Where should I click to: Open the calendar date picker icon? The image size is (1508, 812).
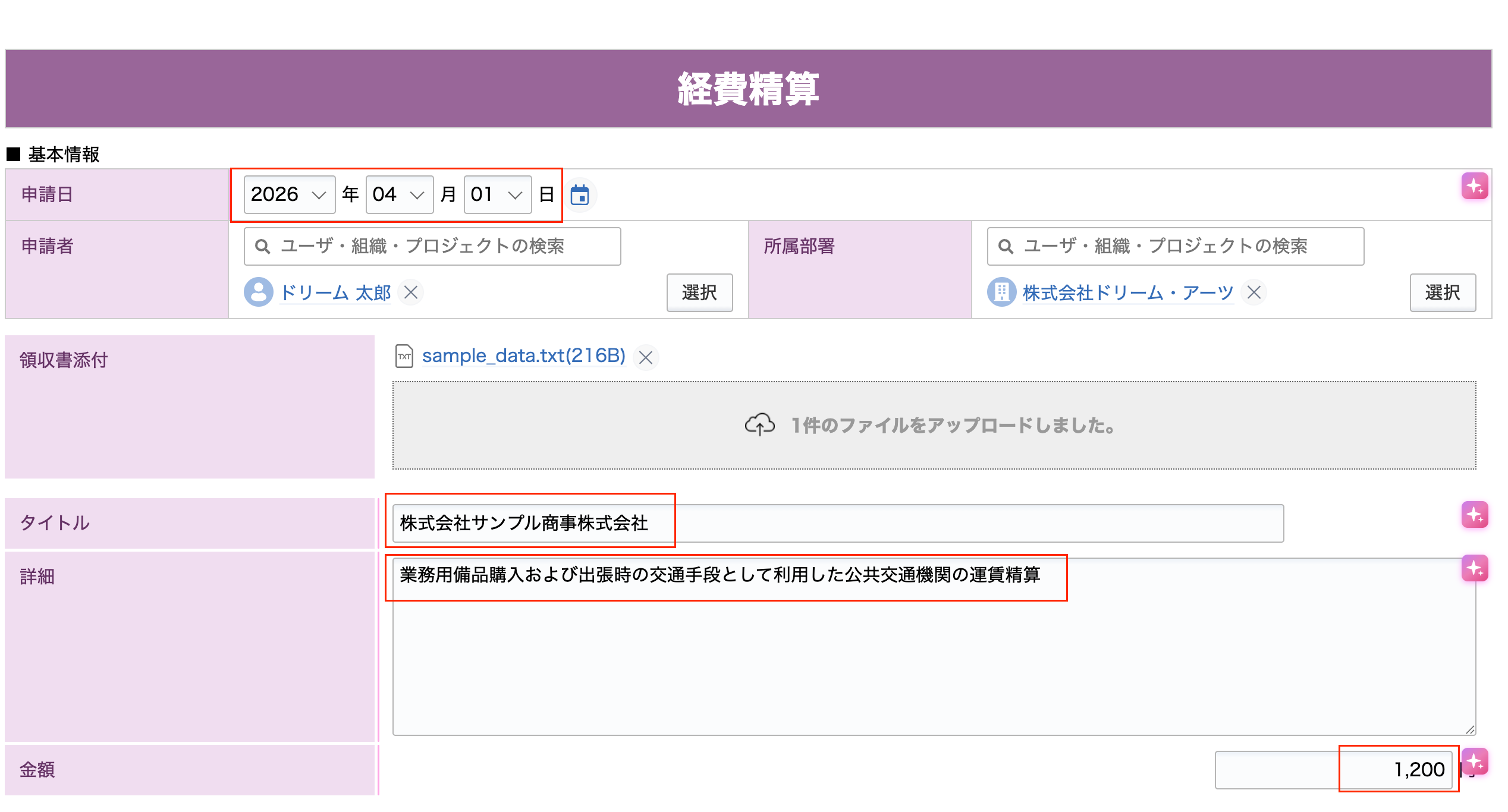pyautogui.click(x=580, y=195)
